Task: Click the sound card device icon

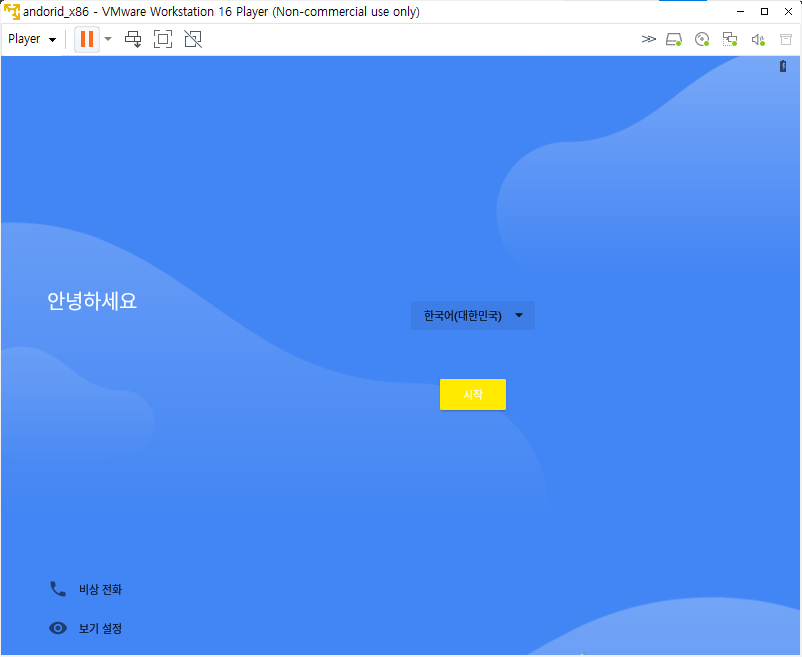Action: pos(758,39)
